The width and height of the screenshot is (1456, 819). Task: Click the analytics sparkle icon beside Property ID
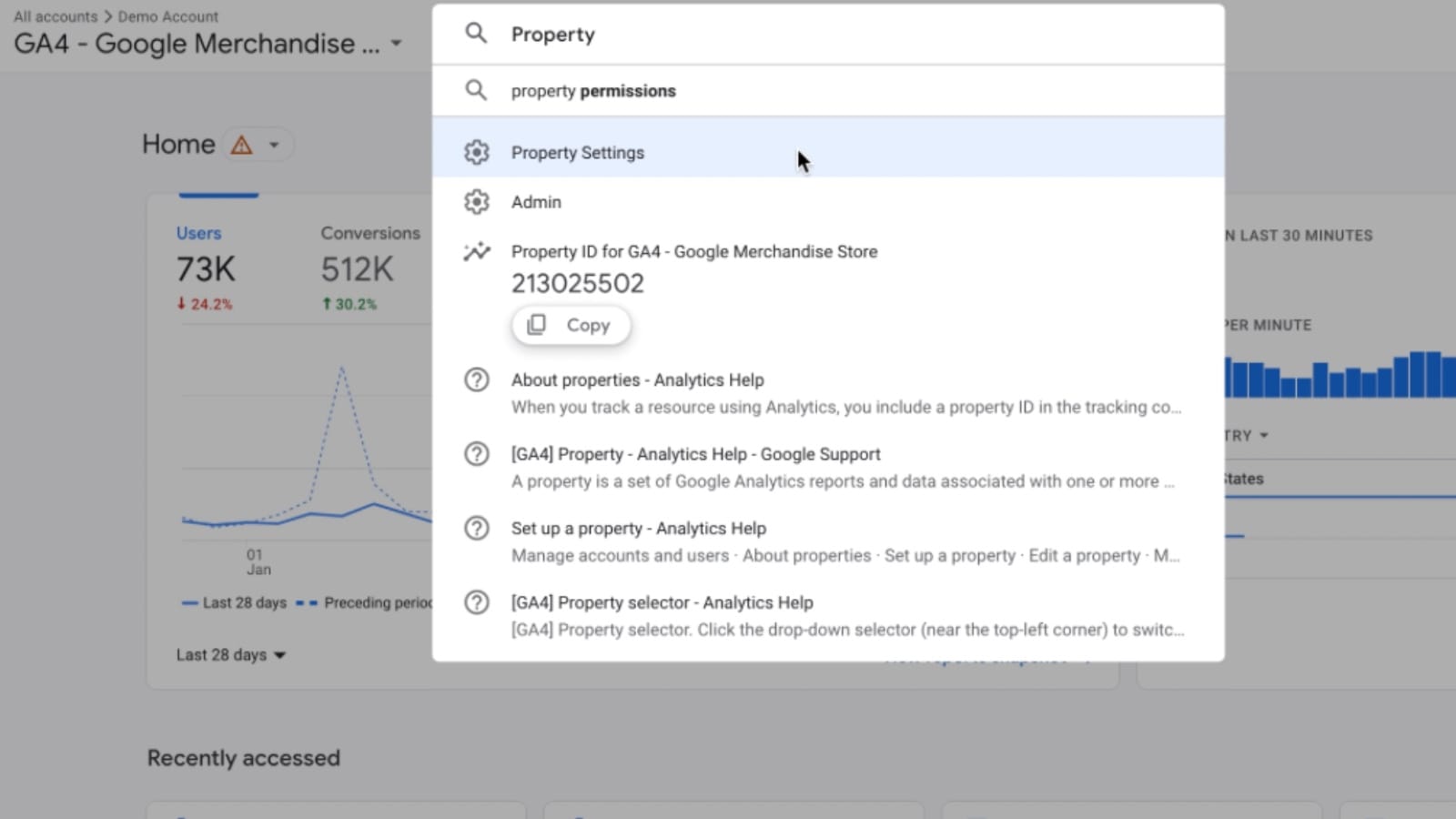point(476,251)
